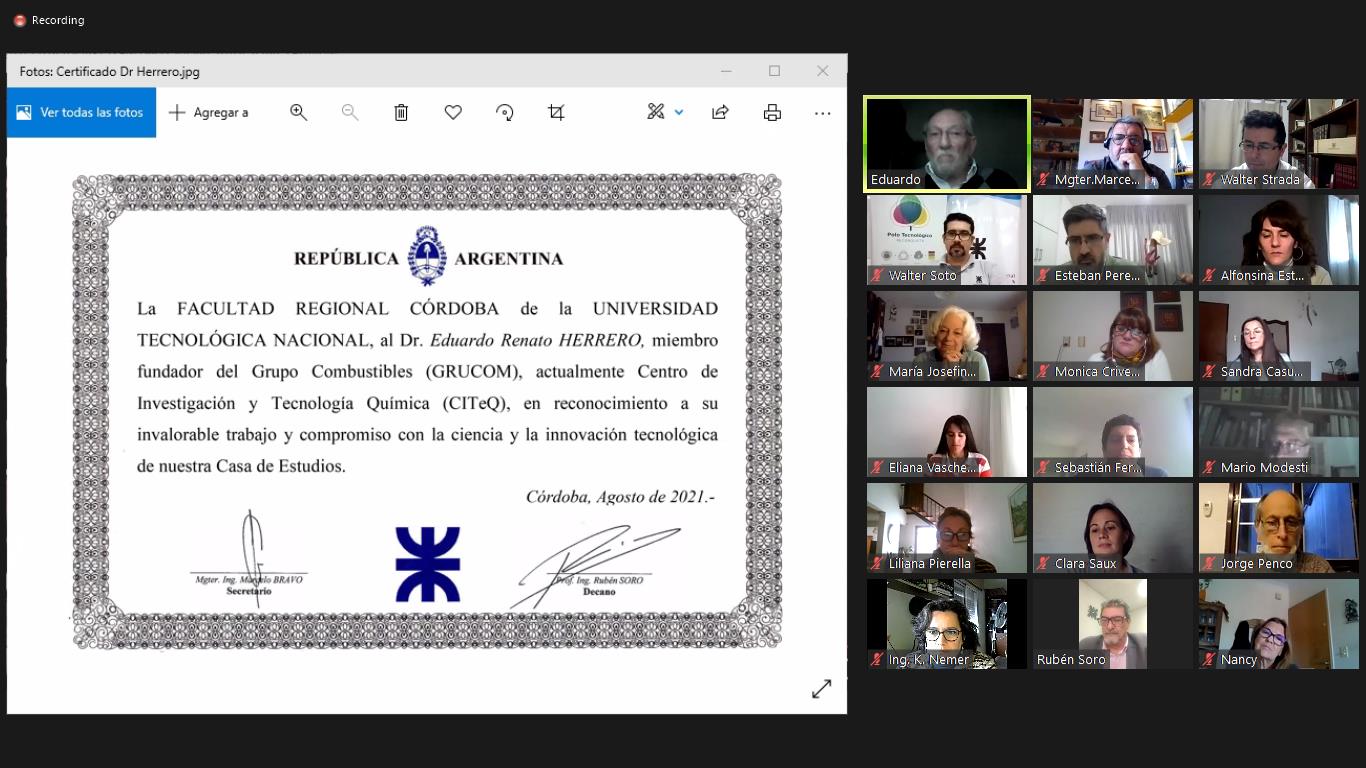Open the edit and create tool icon

click(656, 112)
